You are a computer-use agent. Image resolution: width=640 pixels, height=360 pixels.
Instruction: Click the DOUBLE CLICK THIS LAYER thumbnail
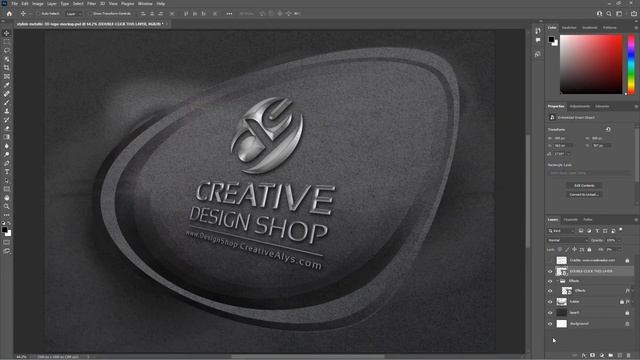(x=562, y=271)
